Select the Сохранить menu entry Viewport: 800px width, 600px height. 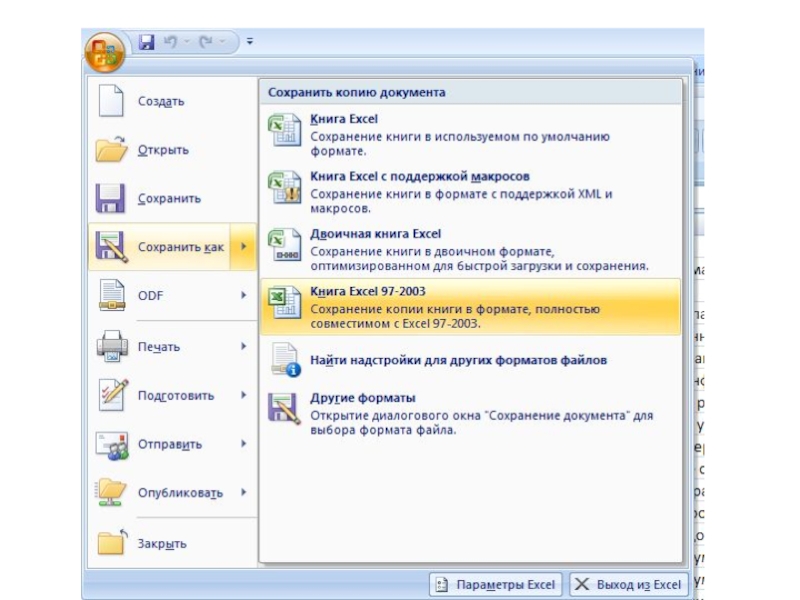coord(172,198)
